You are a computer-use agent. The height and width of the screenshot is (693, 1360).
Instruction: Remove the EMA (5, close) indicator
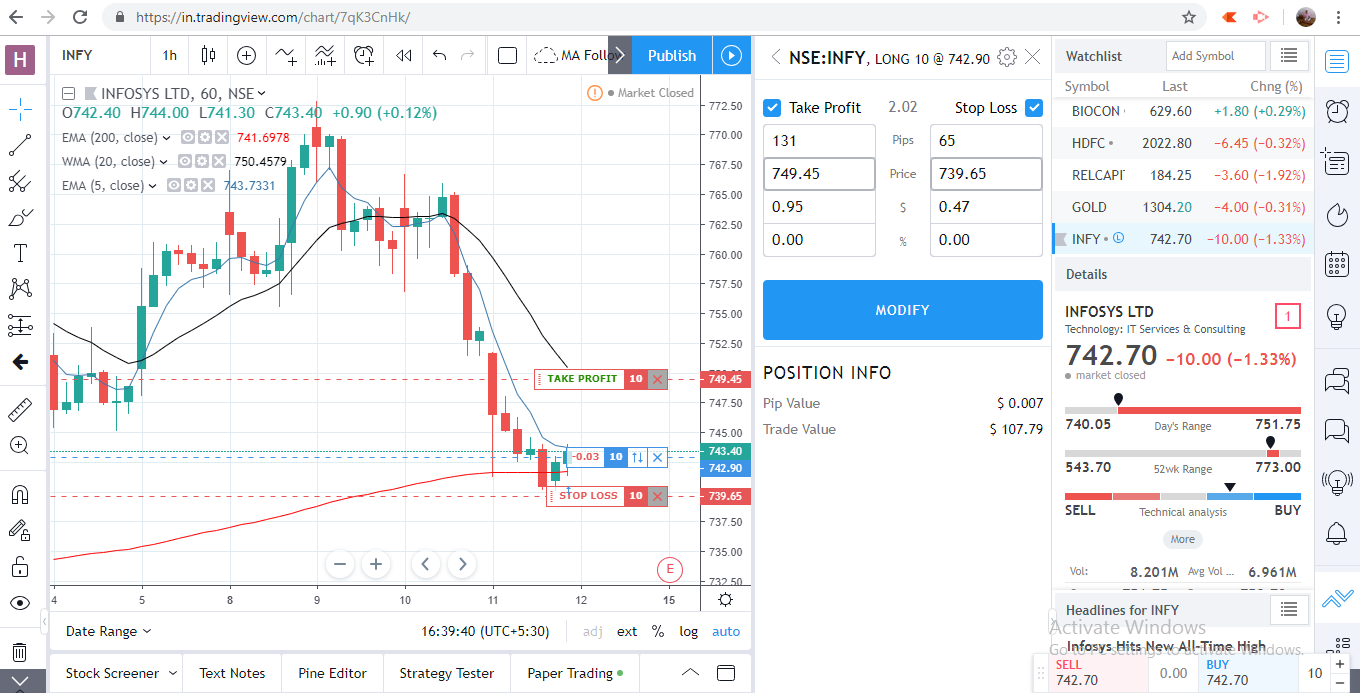[x=207, y=185]
